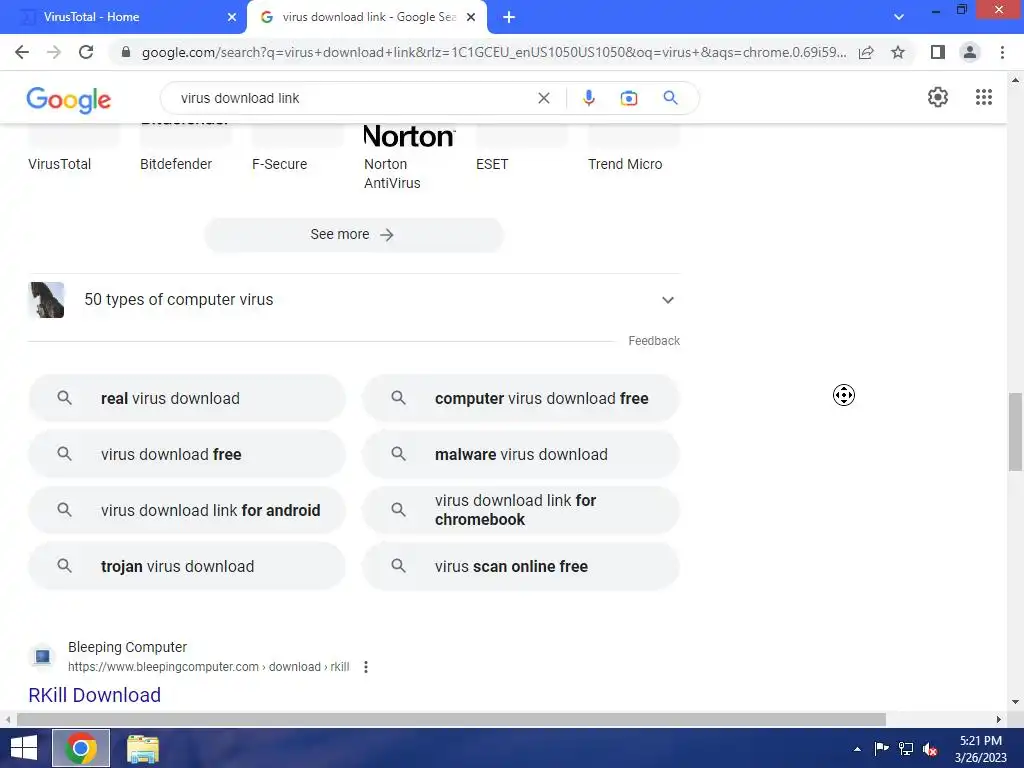Open the RKill Download result
This screenshot has width=1024, height=768.
coord(95,695)
